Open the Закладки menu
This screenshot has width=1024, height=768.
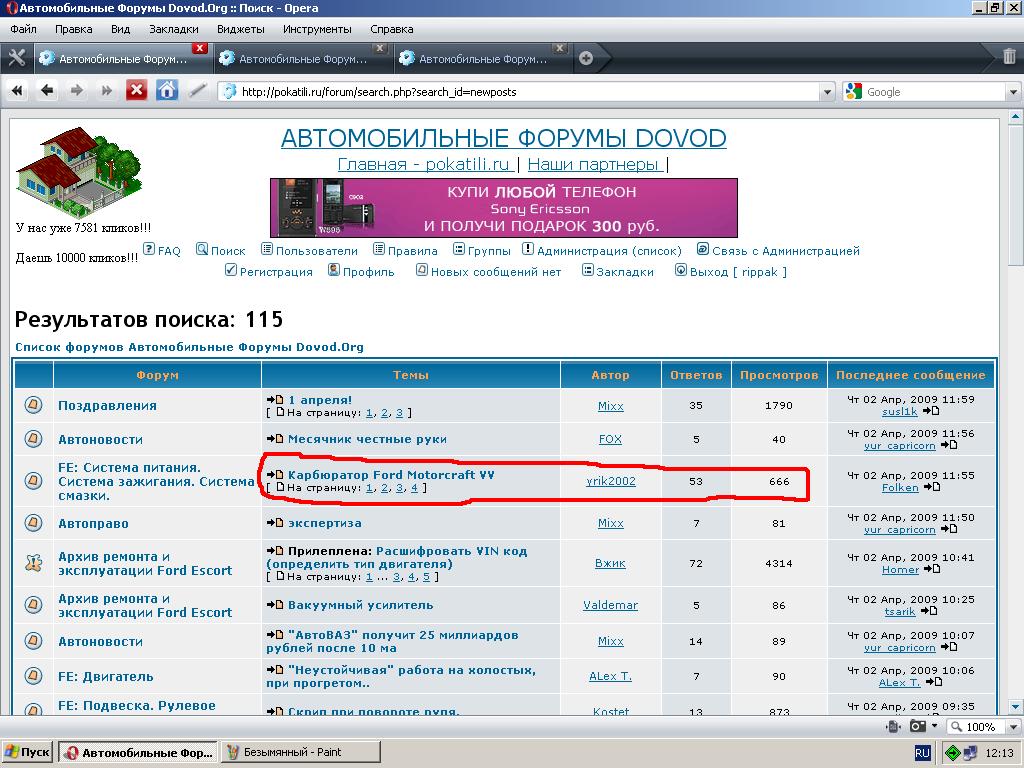tap(180, 29)
